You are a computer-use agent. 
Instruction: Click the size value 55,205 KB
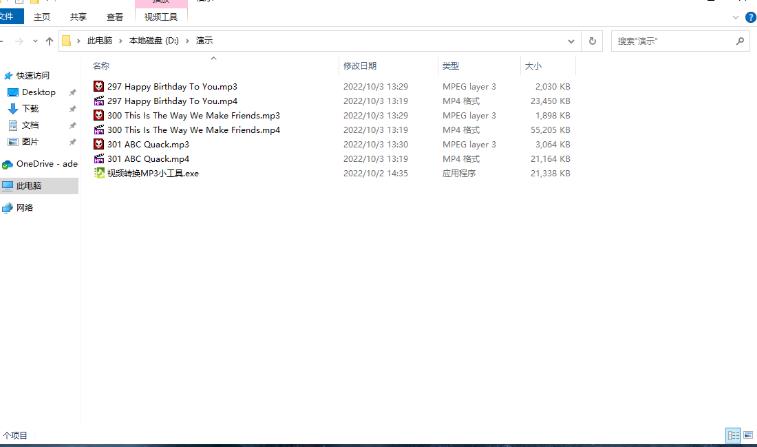click(550, 130)
